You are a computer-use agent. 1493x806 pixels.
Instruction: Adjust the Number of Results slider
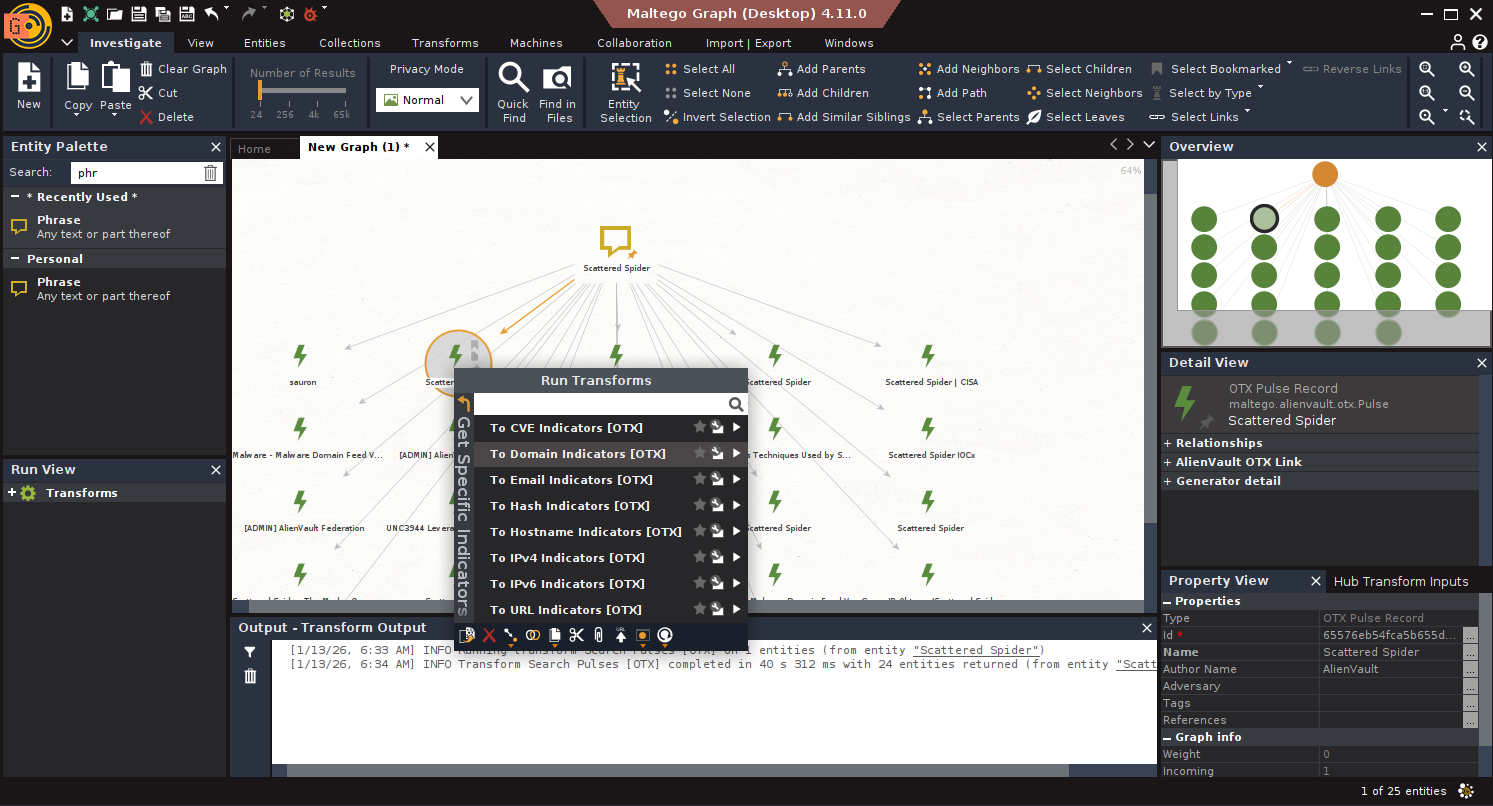pyautogui.click(x=259, y=91)
